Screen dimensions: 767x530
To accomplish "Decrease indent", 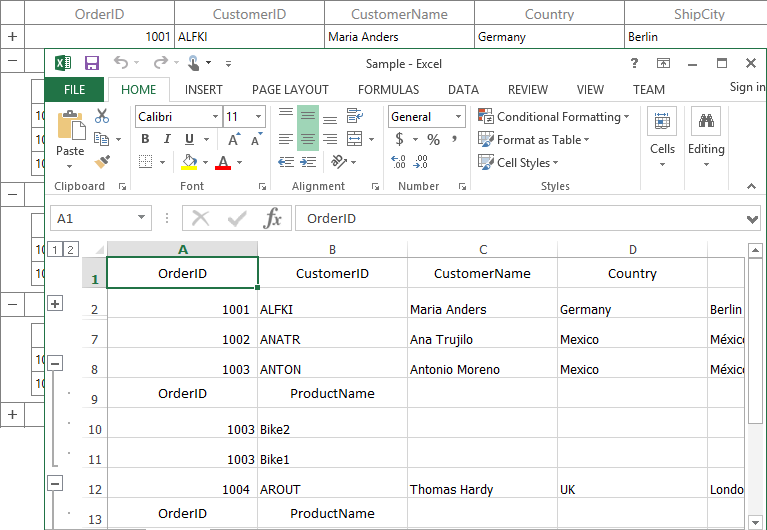I will click(286, 161).
